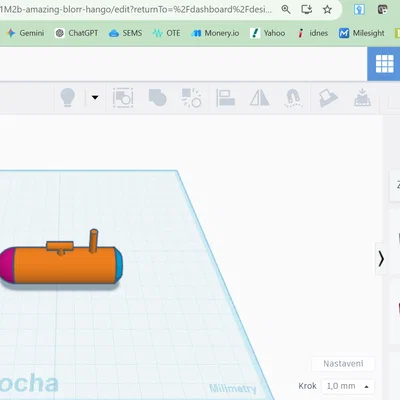The height and width of the screenshot is (400, 400).
Task: Toggle the show all lightbulb icon
Action: 68,98
